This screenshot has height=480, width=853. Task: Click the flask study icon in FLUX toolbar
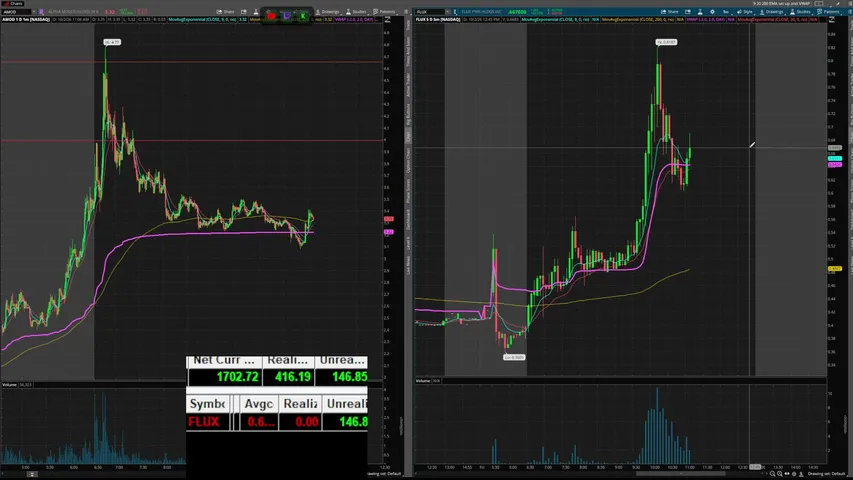[700, 11]
